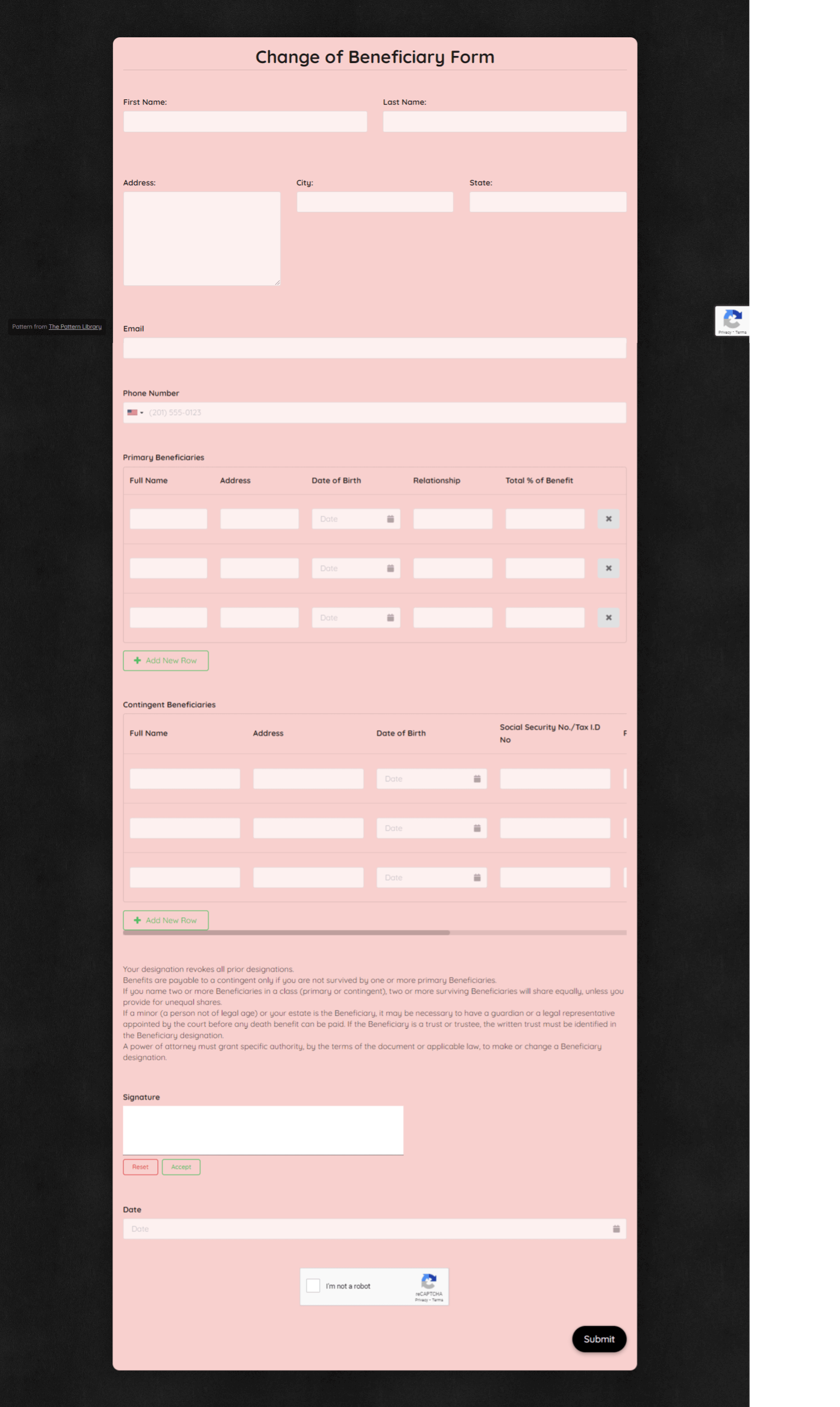Click second primary row Full Name field
Viewport: 840px width, 1407px height.
(169, 568)
